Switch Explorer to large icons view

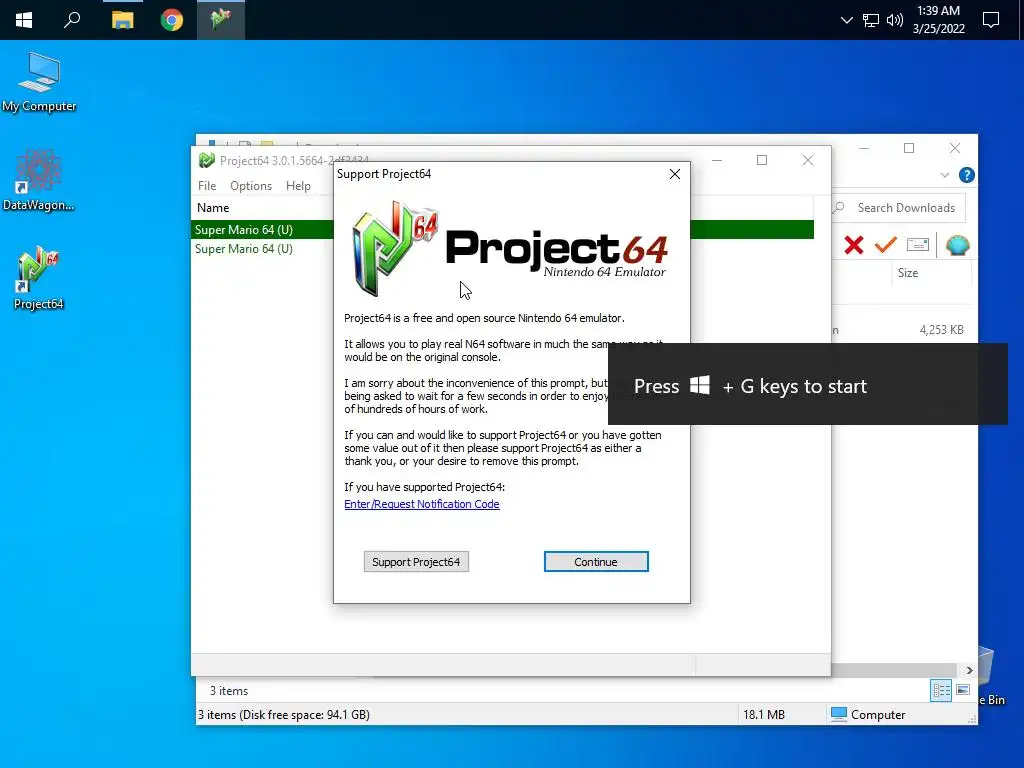pyautogui.click(x=963, y=690)
